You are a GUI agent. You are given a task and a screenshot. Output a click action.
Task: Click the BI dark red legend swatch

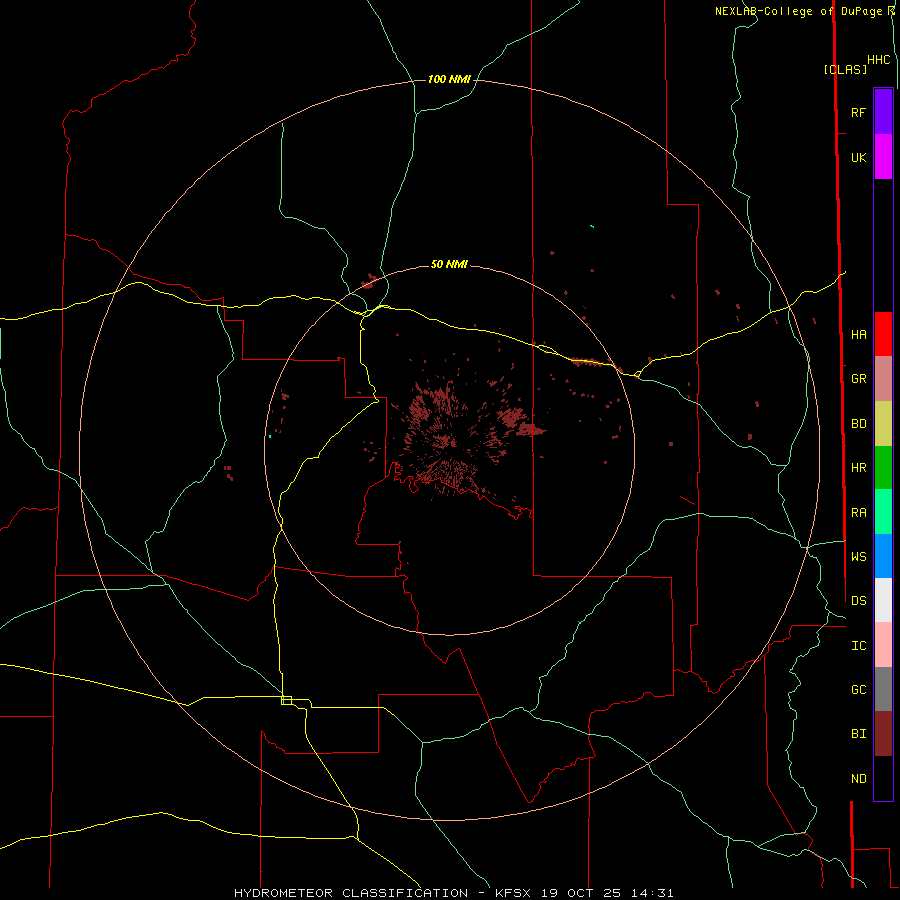[x=883, y=734]
